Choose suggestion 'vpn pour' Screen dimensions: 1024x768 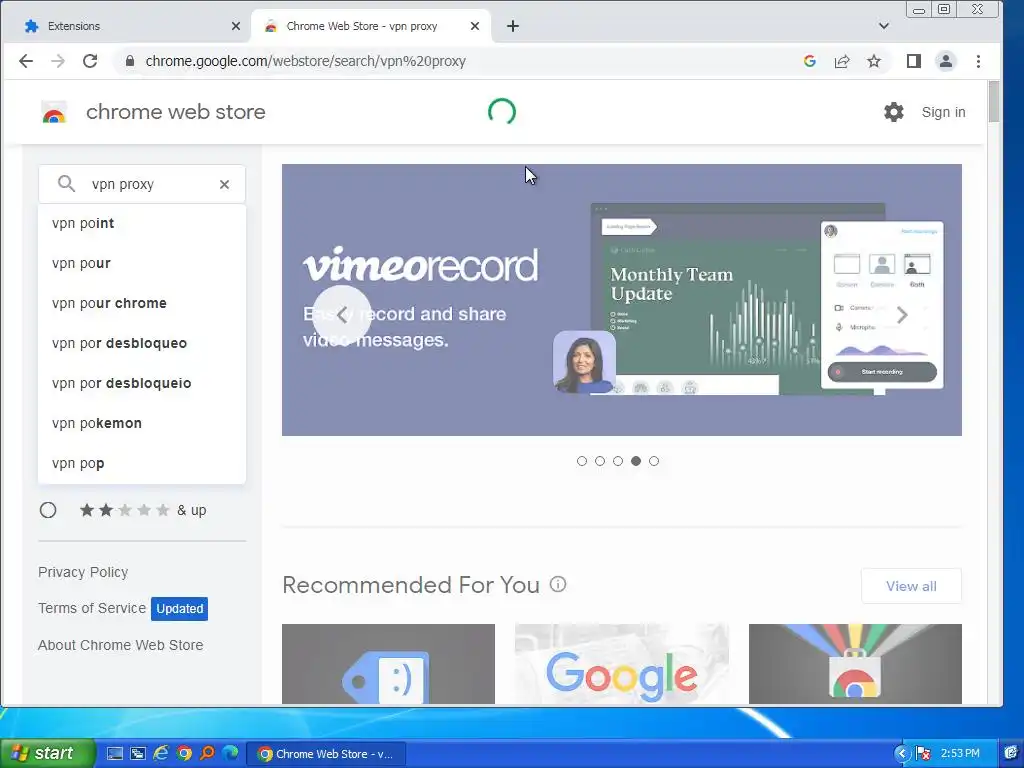[142, 263]
